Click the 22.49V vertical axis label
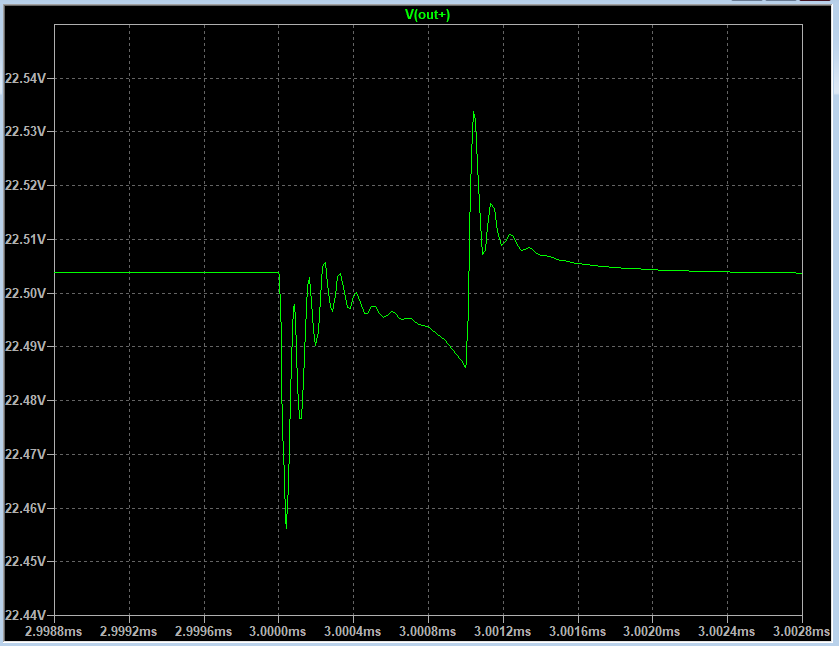This screenshot has height=646, width=839. 25,346
